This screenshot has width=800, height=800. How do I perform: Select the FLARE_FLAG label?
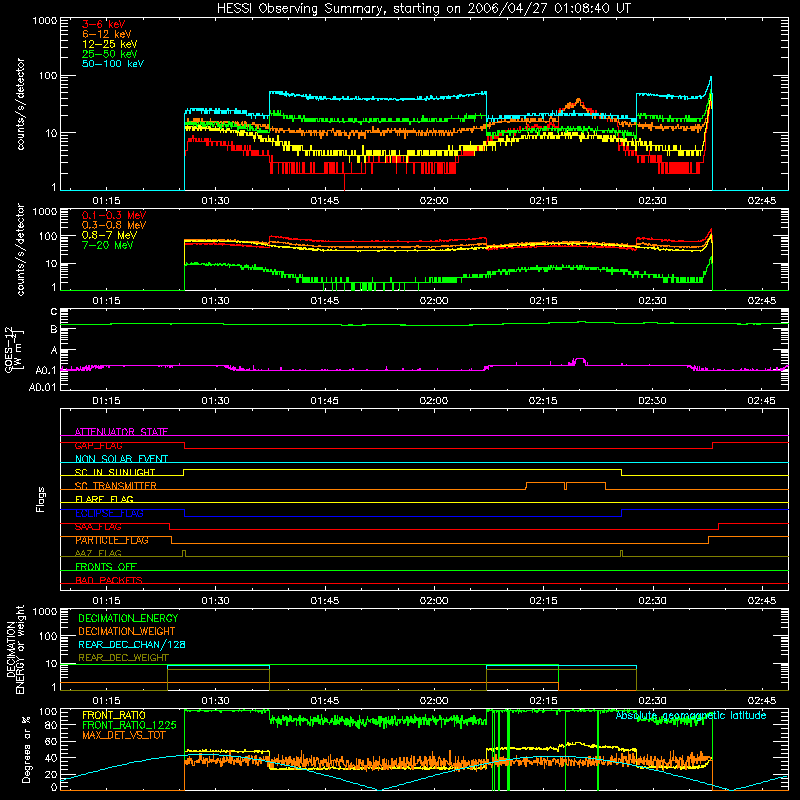click(x=104, y=499)
